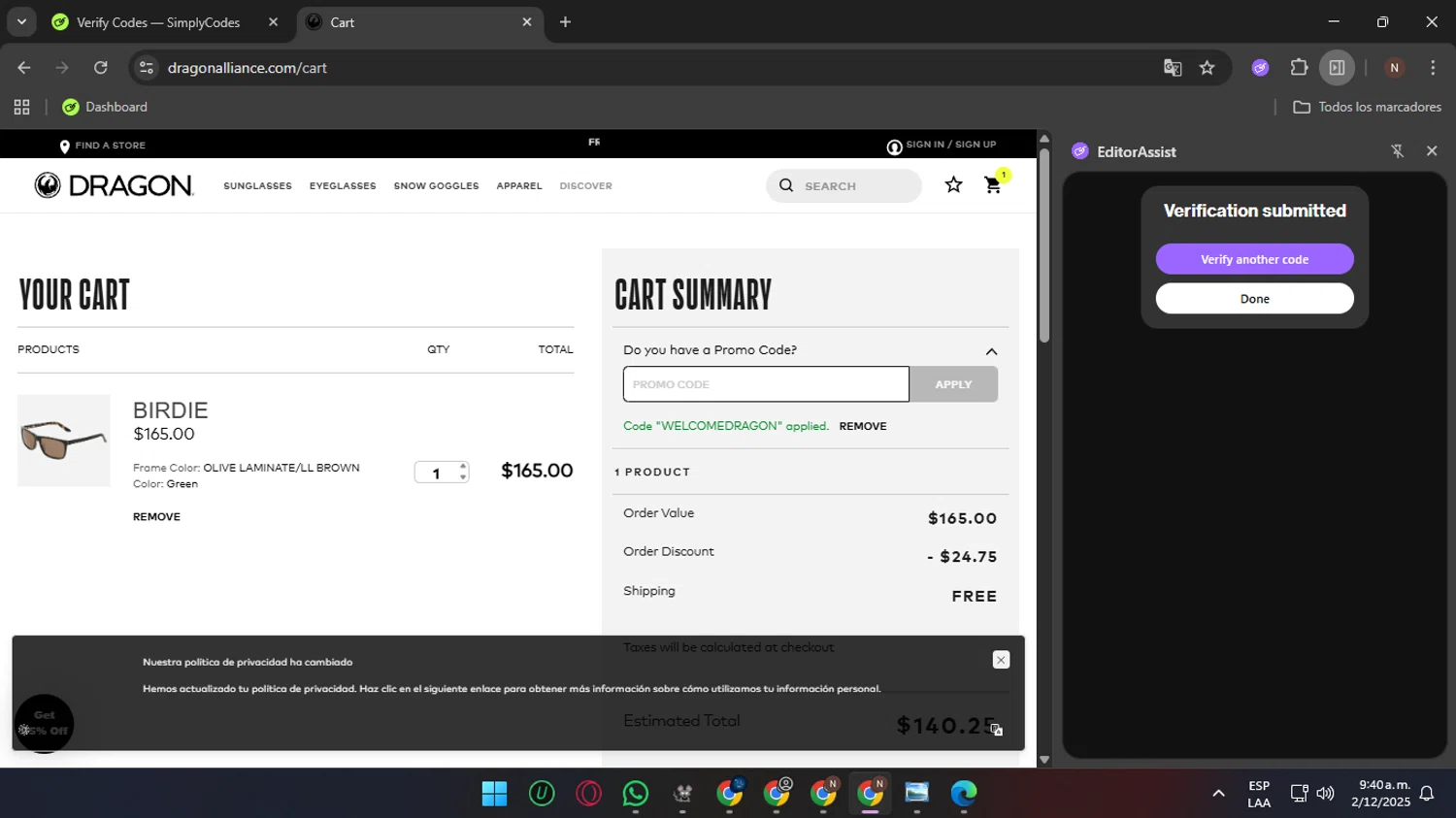
Task: Click Verify another code button
Action: (x=1254, y=259)
